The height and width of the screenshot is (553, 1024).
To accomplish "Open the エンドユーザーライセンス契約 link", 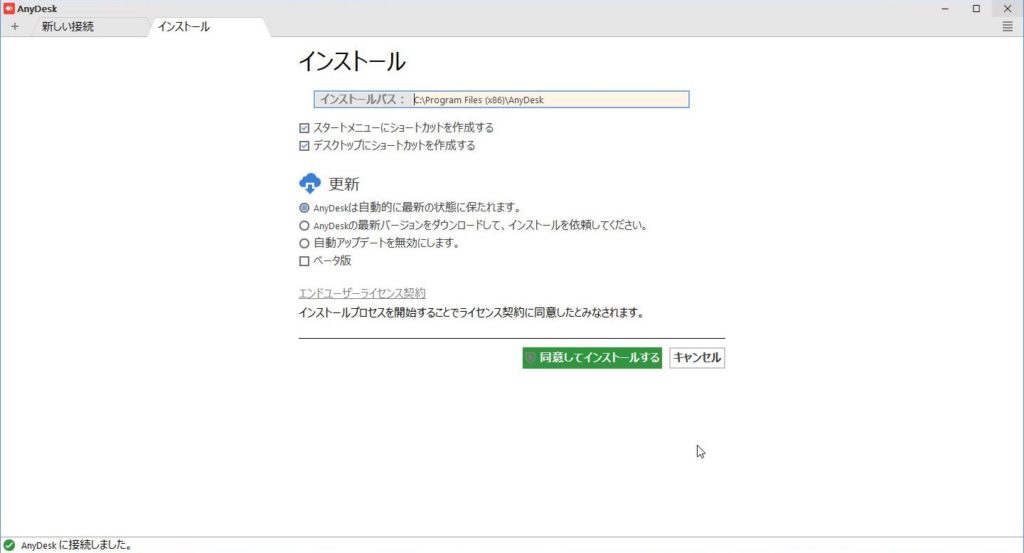I will pos(362,293).
